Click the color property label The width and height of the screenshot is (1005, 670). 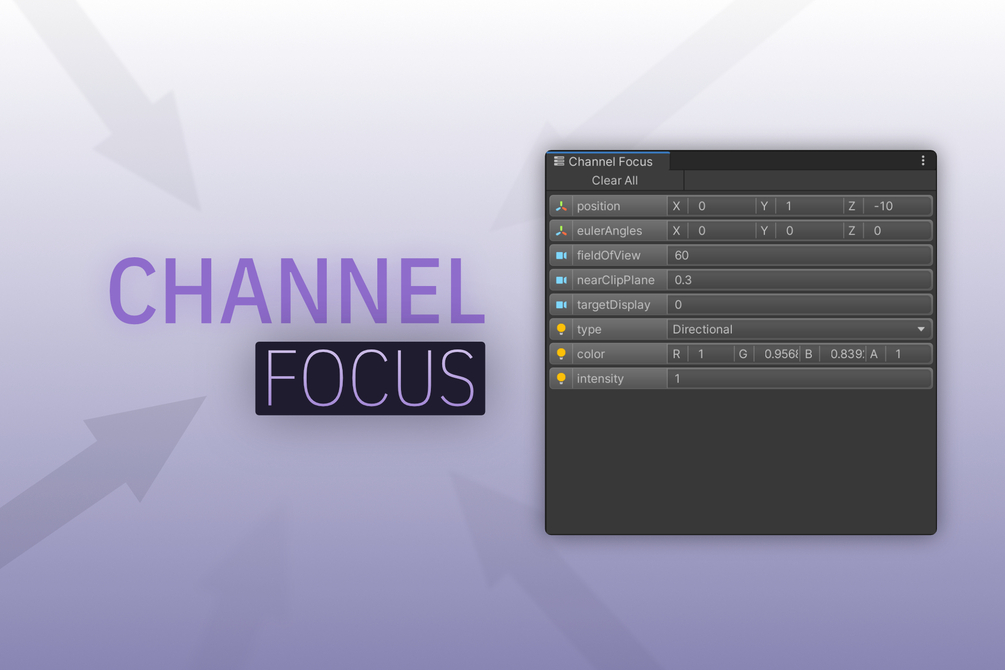590,354
